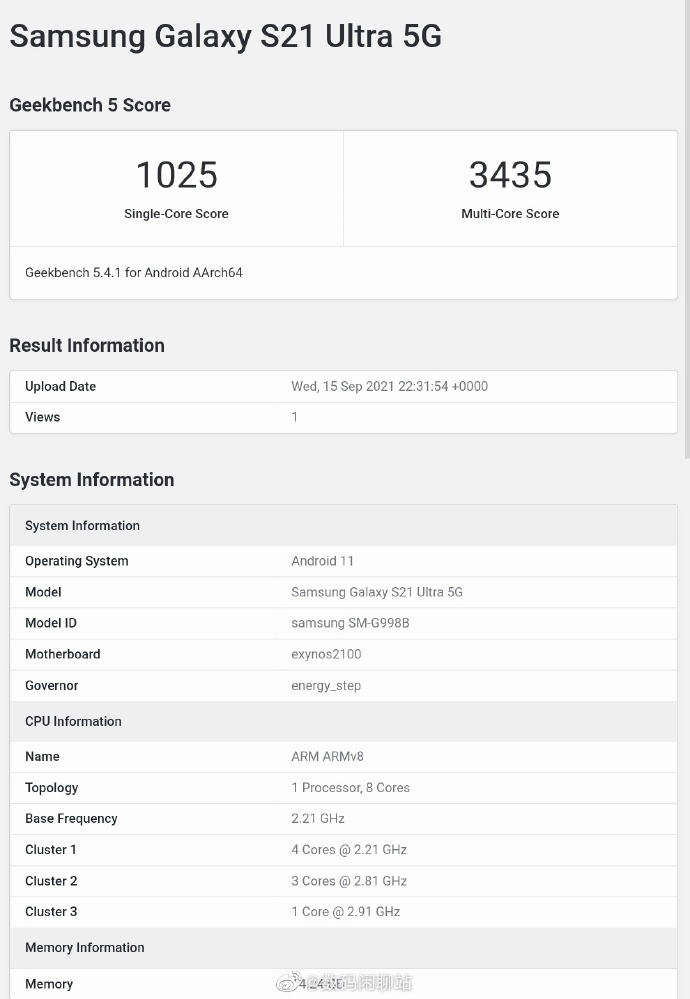Select the 1 Processor, 8 Cores value
This screenshot has height=999, width=690.
[350, 787]
